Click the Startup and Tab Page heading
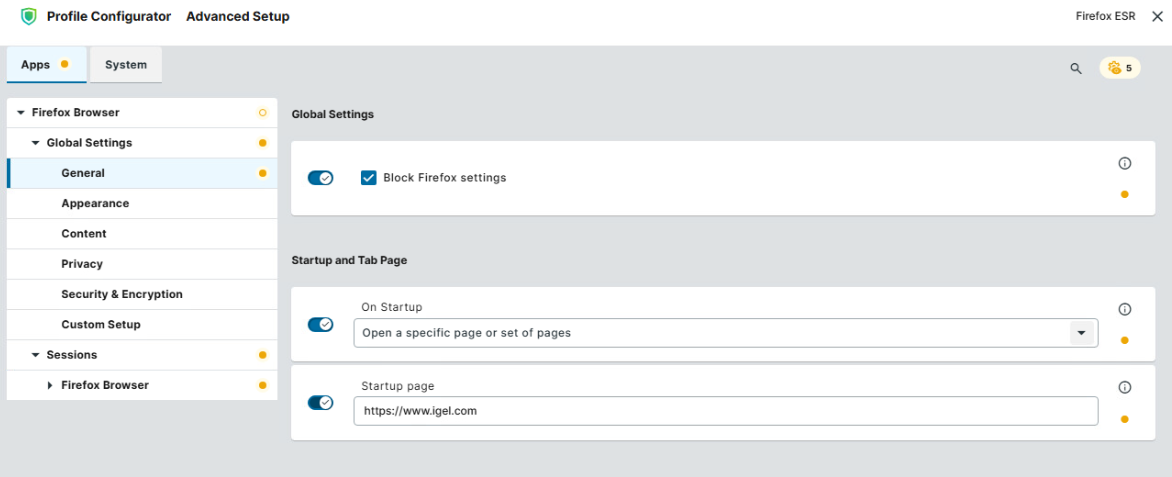Viewport: 1172px width, 477px height. pyautogui.click(x=349, y=260)
